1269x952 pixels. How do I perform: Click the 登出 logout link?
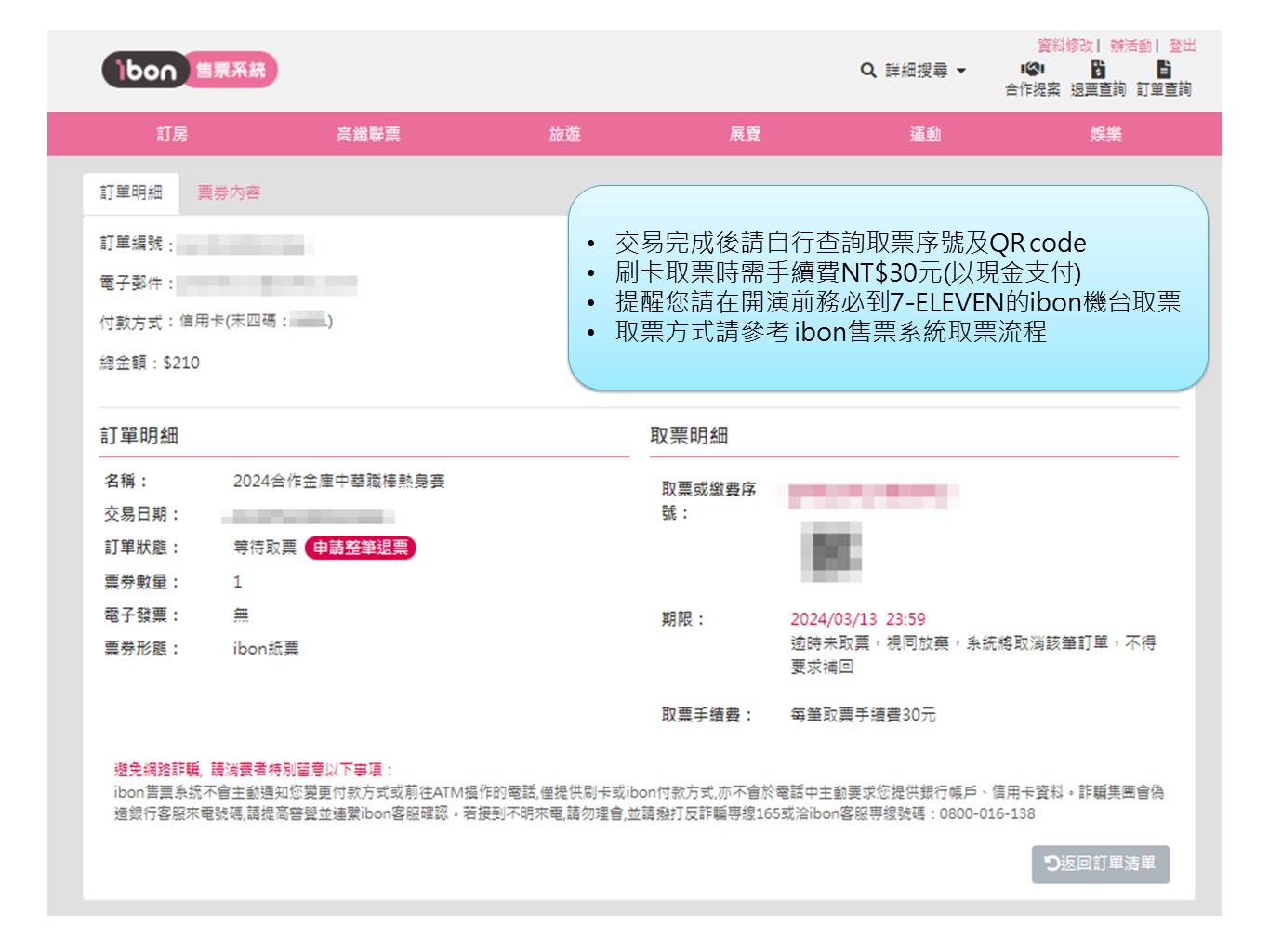(1183, 46)
